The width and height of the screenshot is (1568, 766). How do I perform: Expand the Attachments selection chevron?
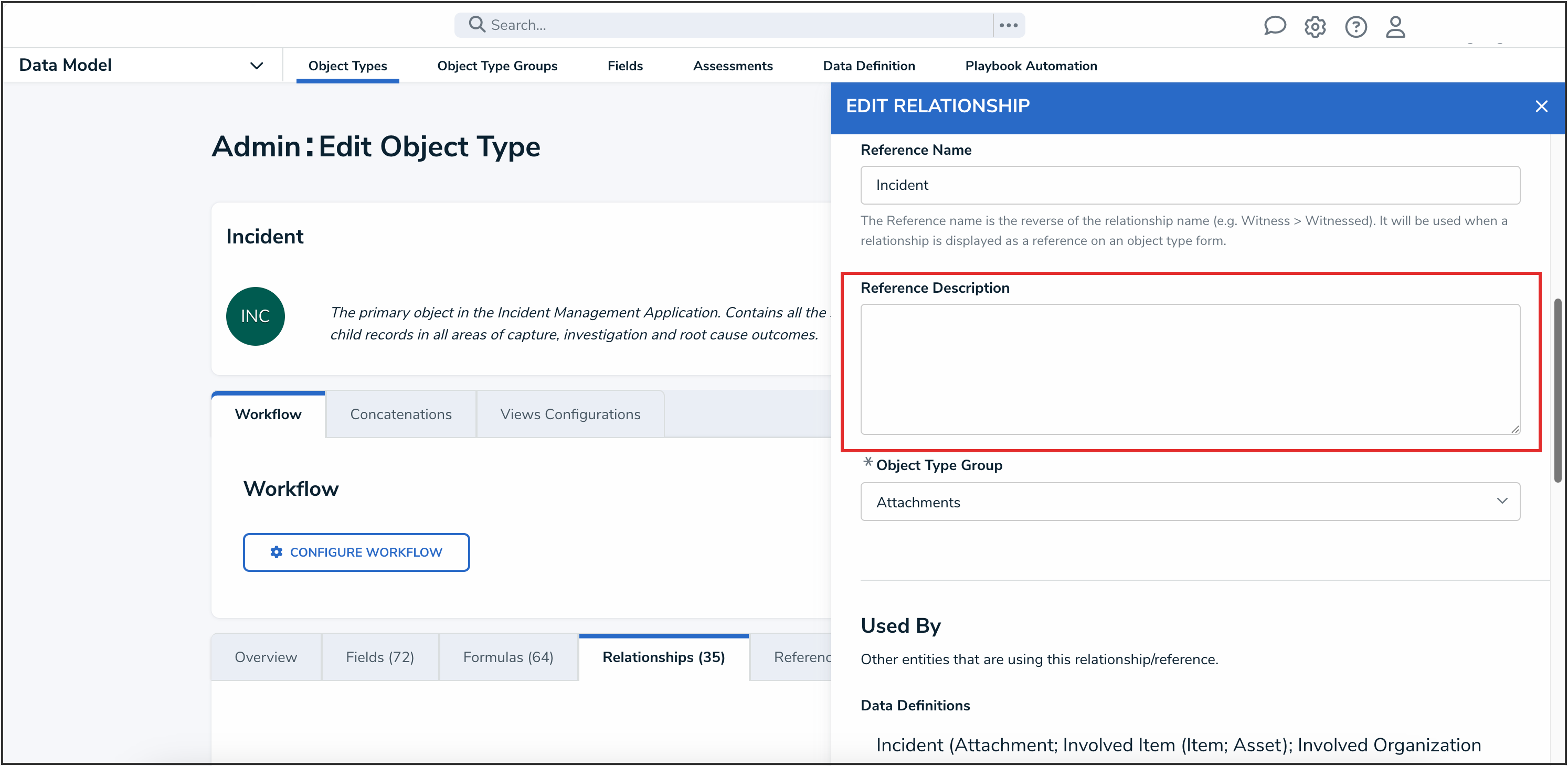tap(1502, 502)
